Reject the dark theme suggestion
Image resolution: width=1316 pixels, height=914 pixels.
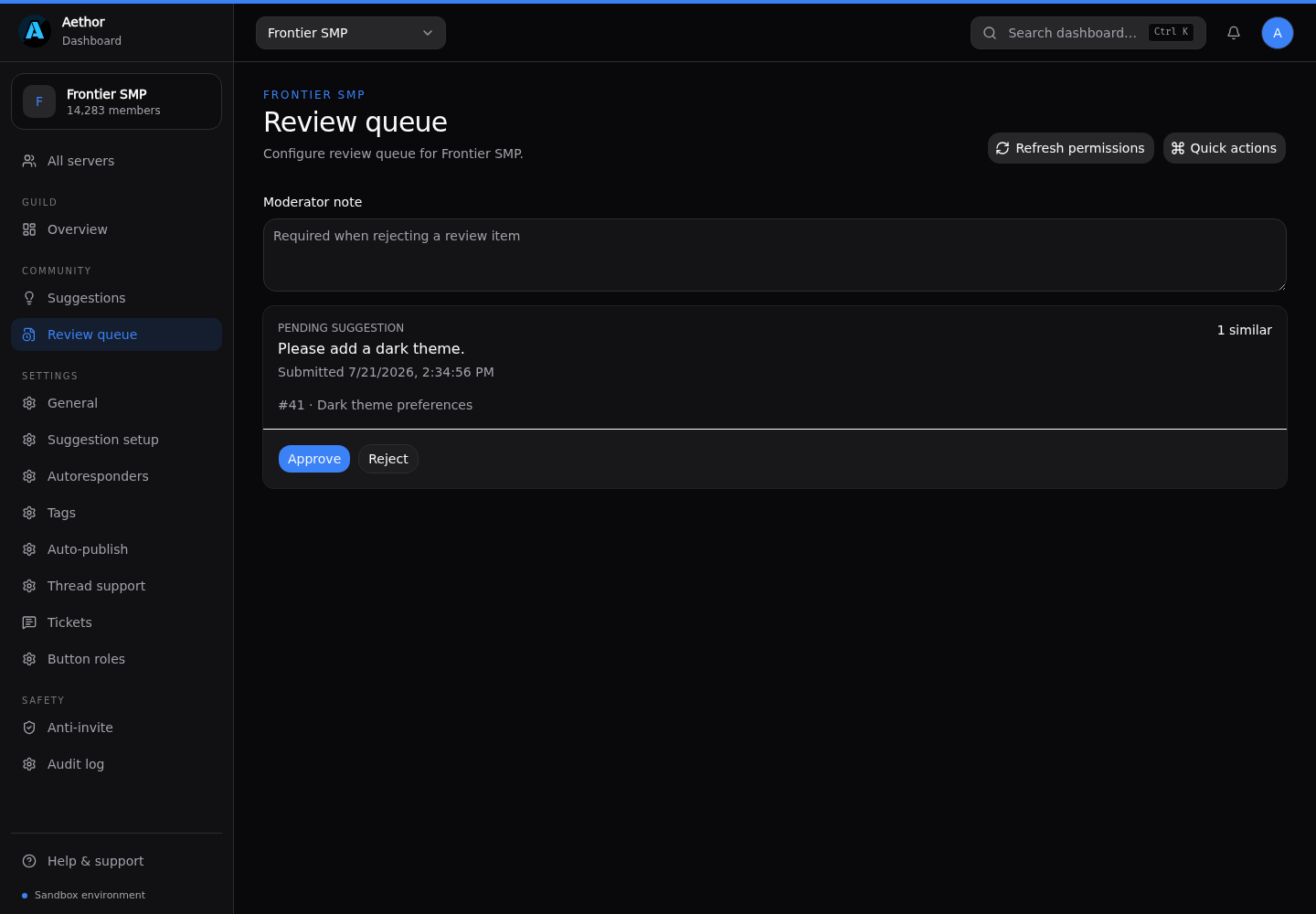click(388, 459)
